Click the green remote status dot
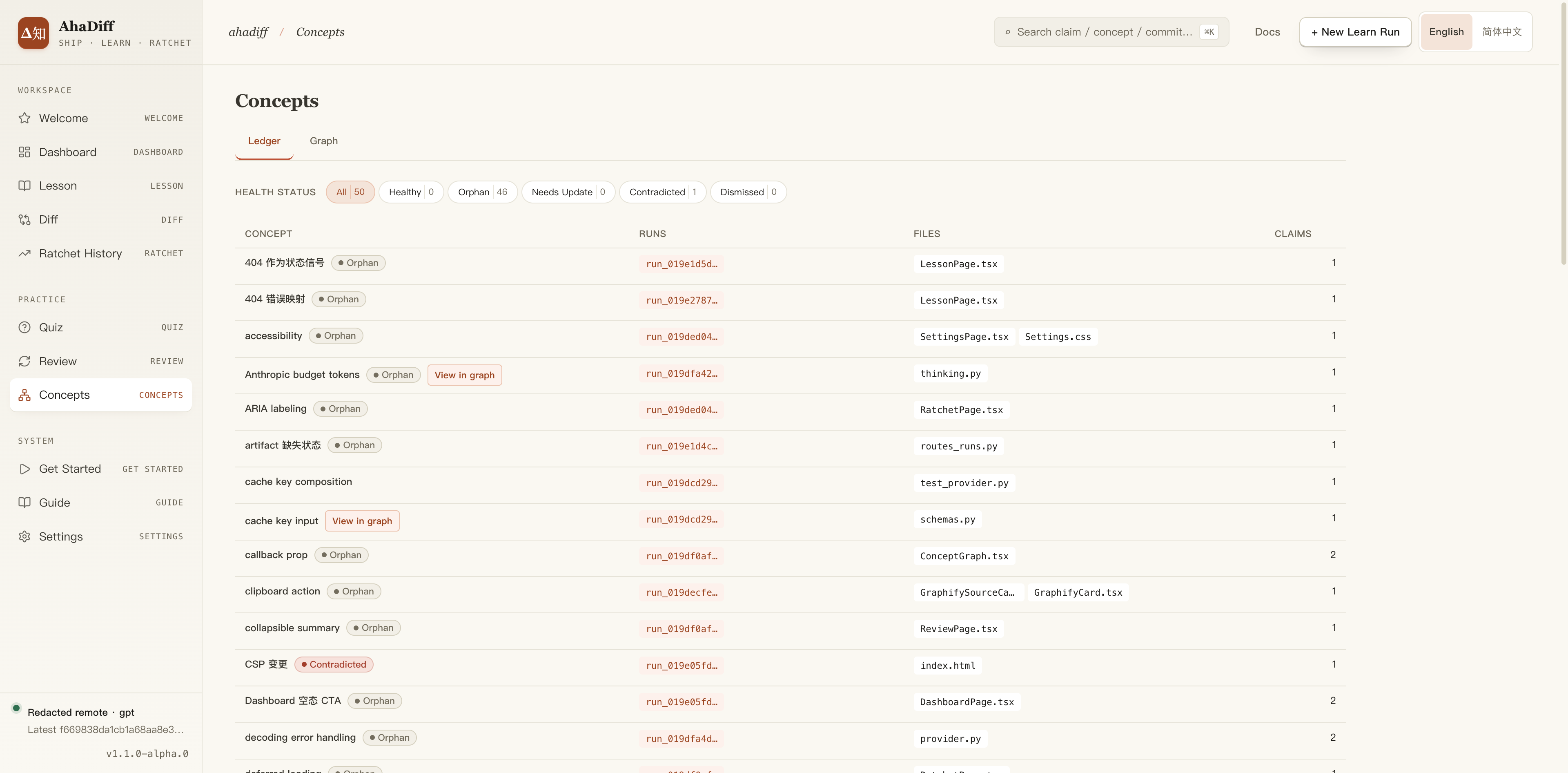Viewport: 1568px width, 773px height. tap(16, 708)
